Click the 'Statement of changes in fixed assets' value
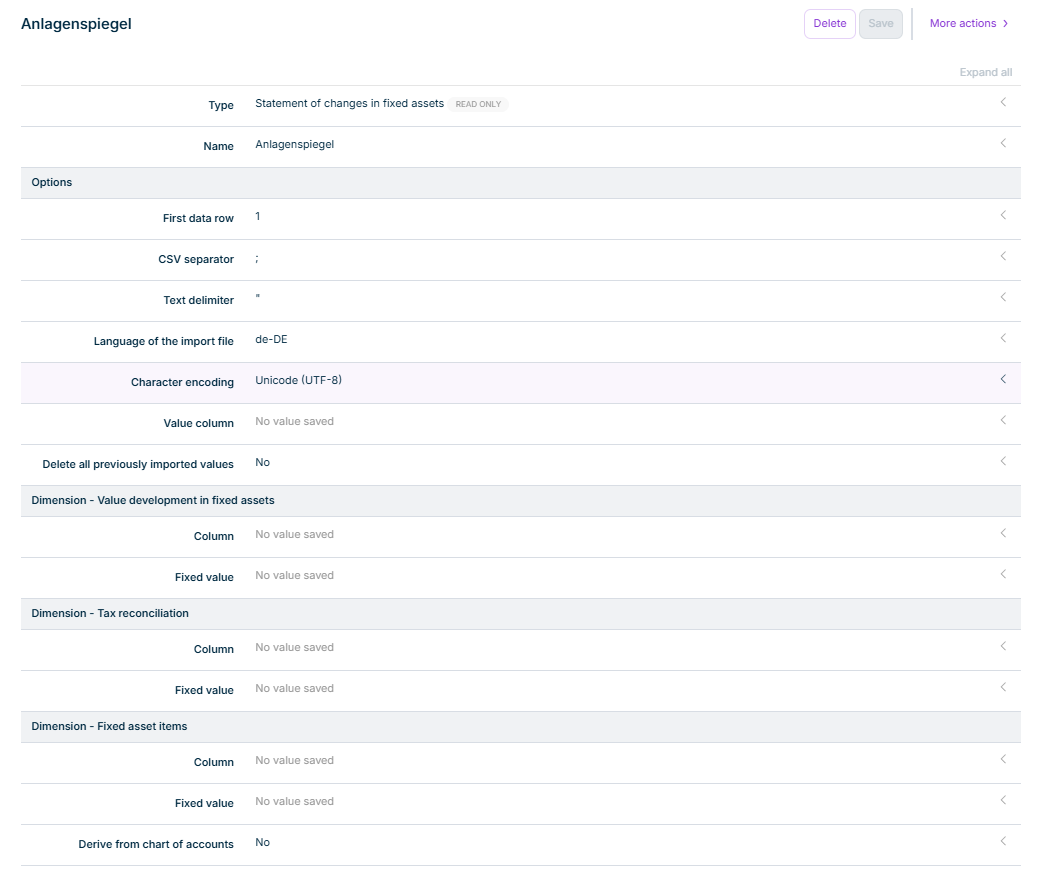Image resolution: width=1050 pixels, height=869 pixels. coord(350,103)
